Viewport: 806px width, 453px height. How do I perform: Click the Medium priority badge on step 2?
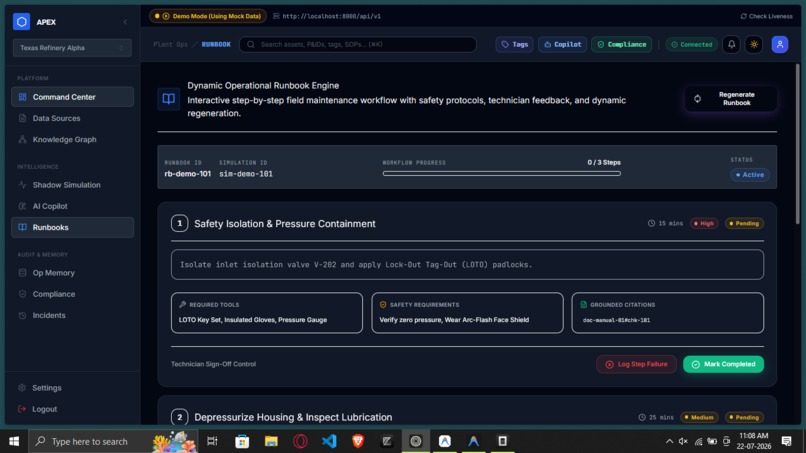[x=700, y=417]
